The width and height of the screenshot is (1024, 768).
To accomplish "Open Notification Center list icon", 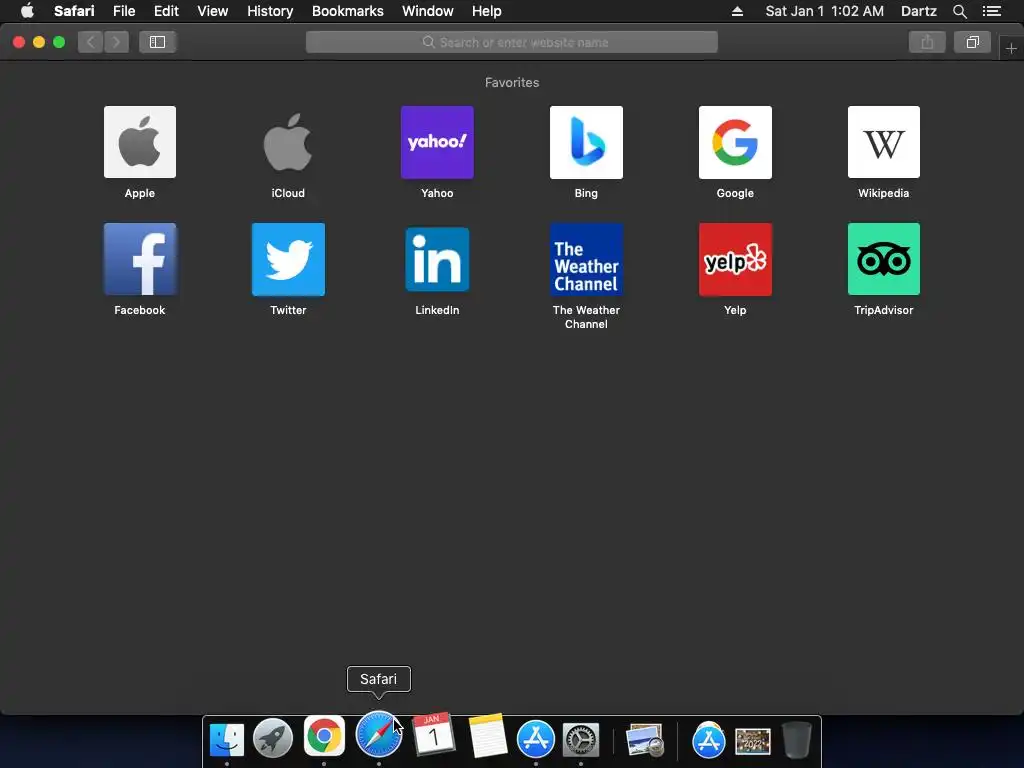I will coord(991,11).
